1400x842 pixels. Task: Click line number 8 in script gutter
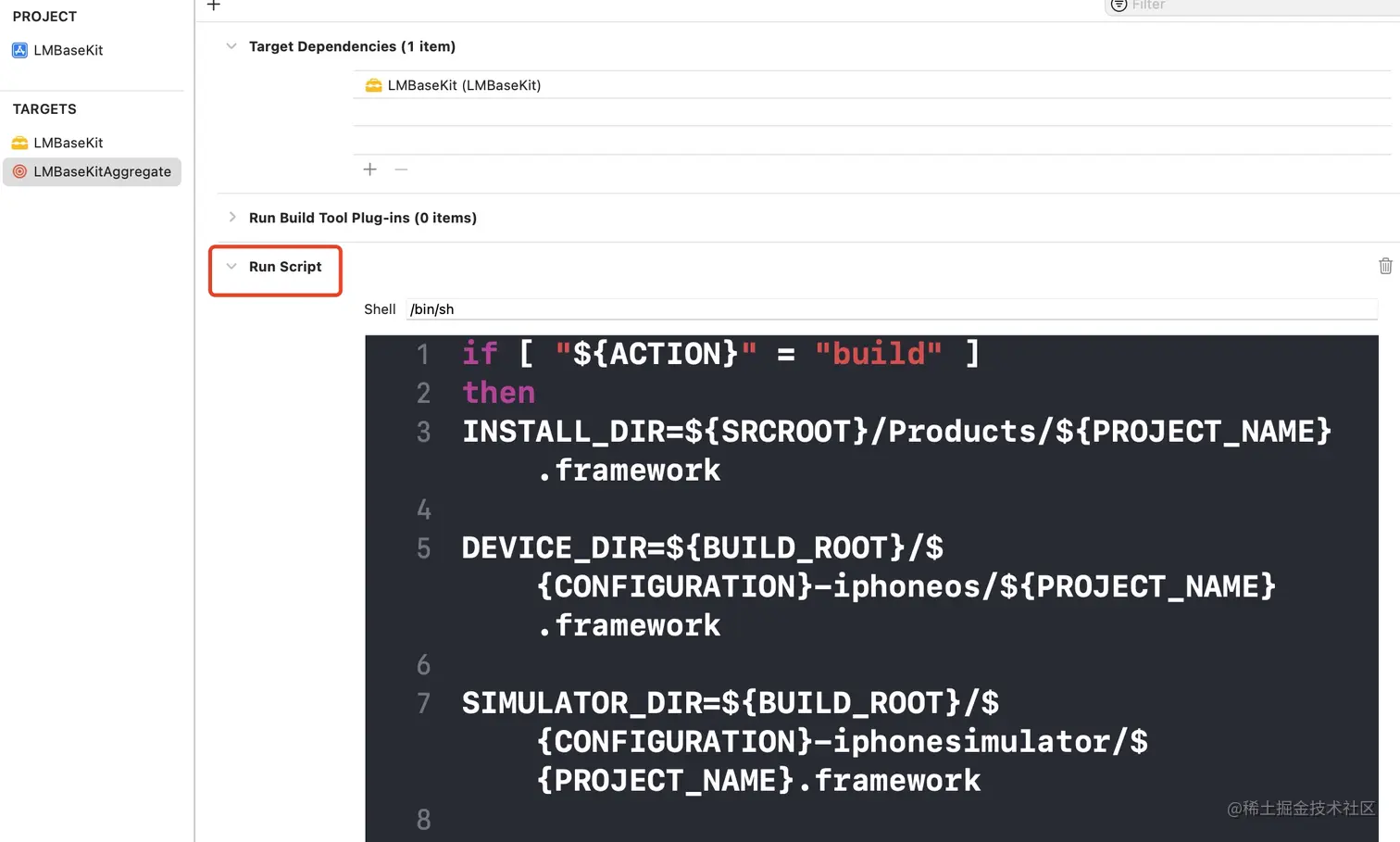[x=423, y=820]
